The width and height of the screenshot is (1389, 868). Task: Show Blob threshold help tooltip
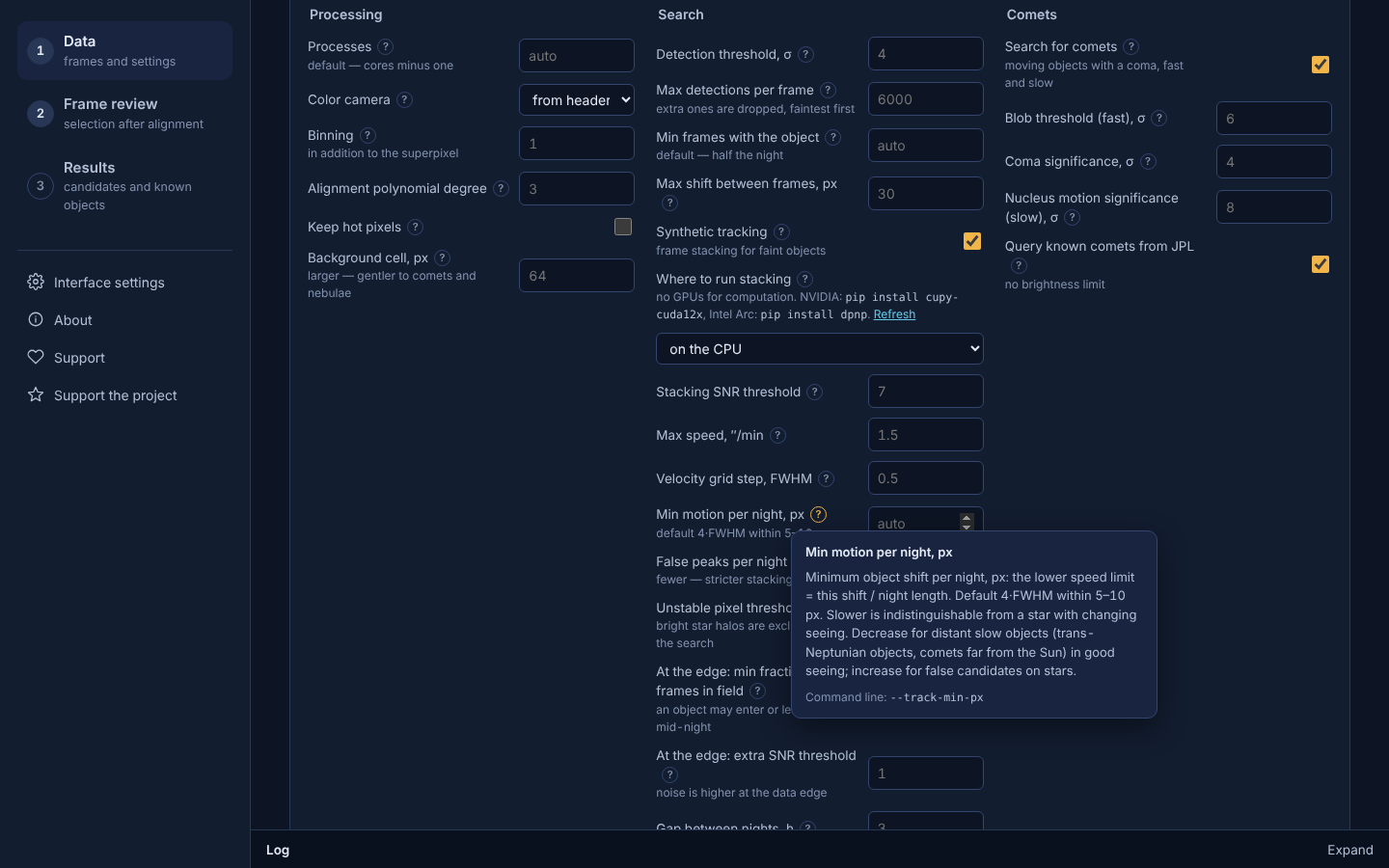(x=1159, y=118)
